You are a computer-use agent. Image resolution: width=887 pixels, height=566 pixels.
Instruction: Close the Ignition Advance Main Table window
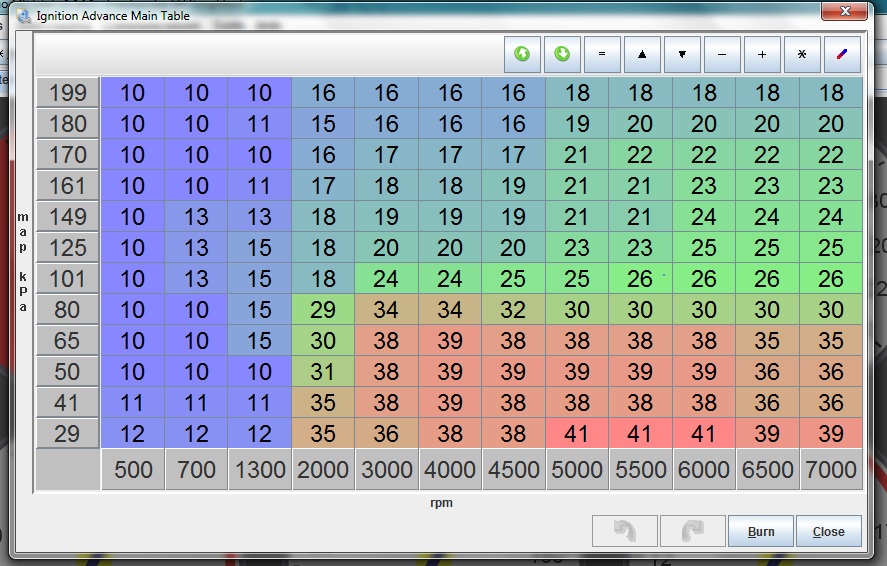(x=845, y=11)
